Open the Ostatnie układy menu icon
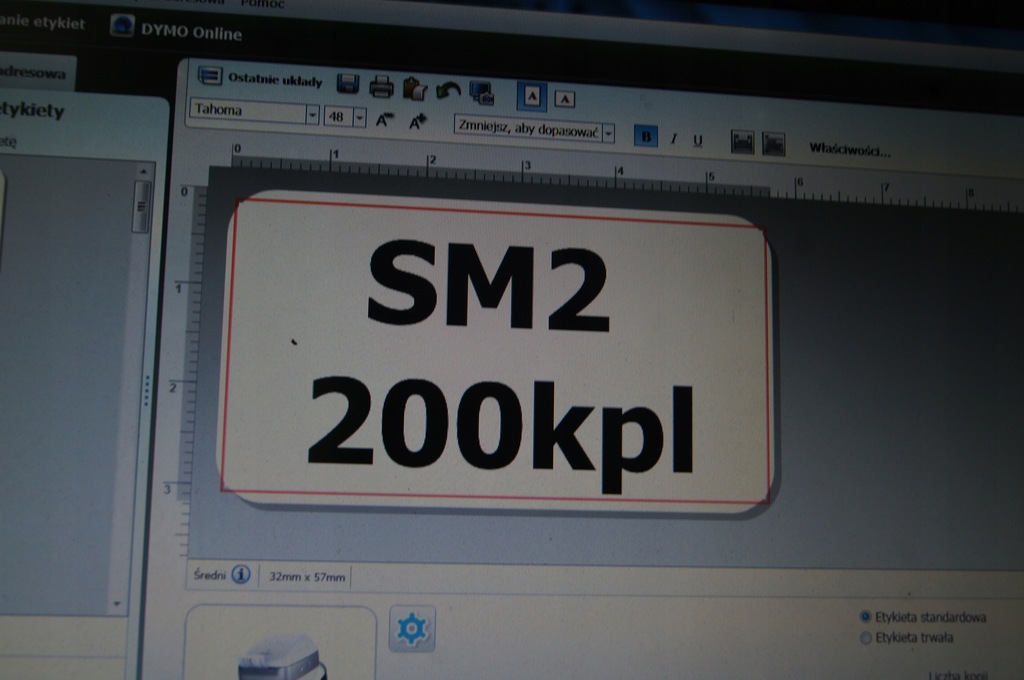The height and width of the screenshot is (680, 1024). (210, 79)
